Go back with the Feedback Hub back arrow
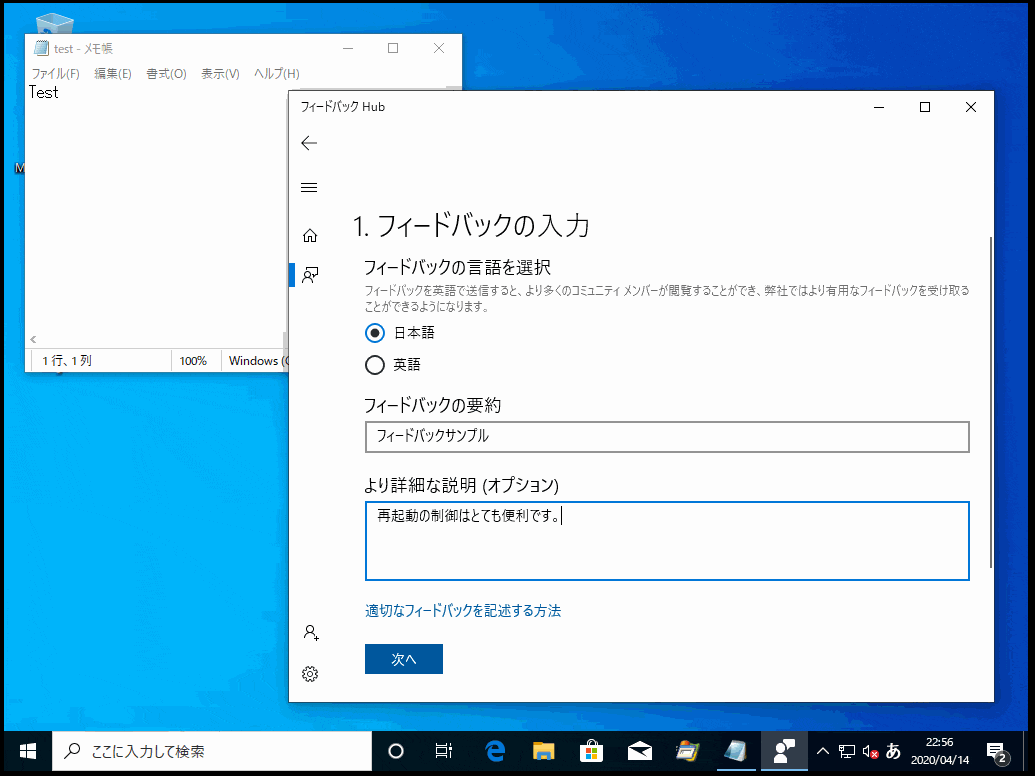 click(309, 143)
